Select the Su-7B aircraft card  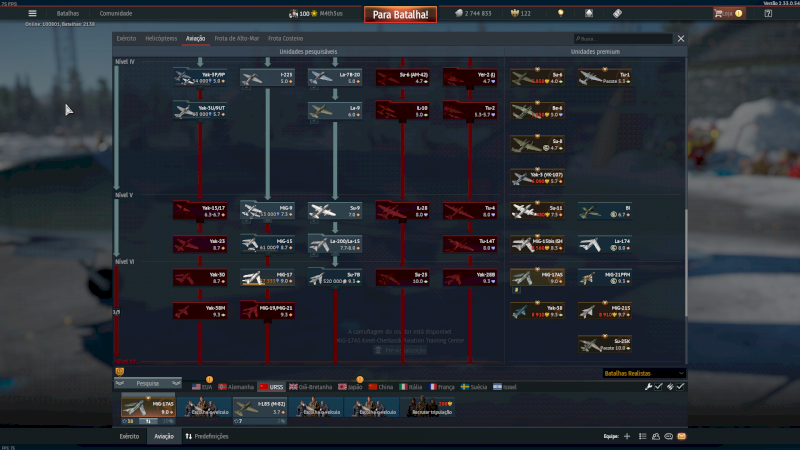335,278
